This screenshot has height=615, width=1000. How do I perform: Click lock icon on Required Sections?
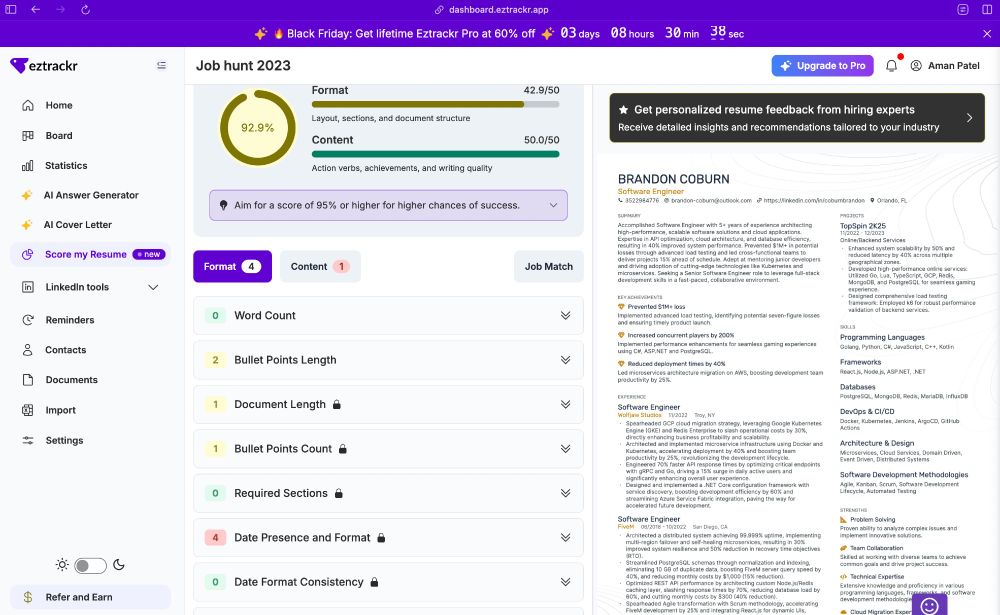(x=339, y=493)
